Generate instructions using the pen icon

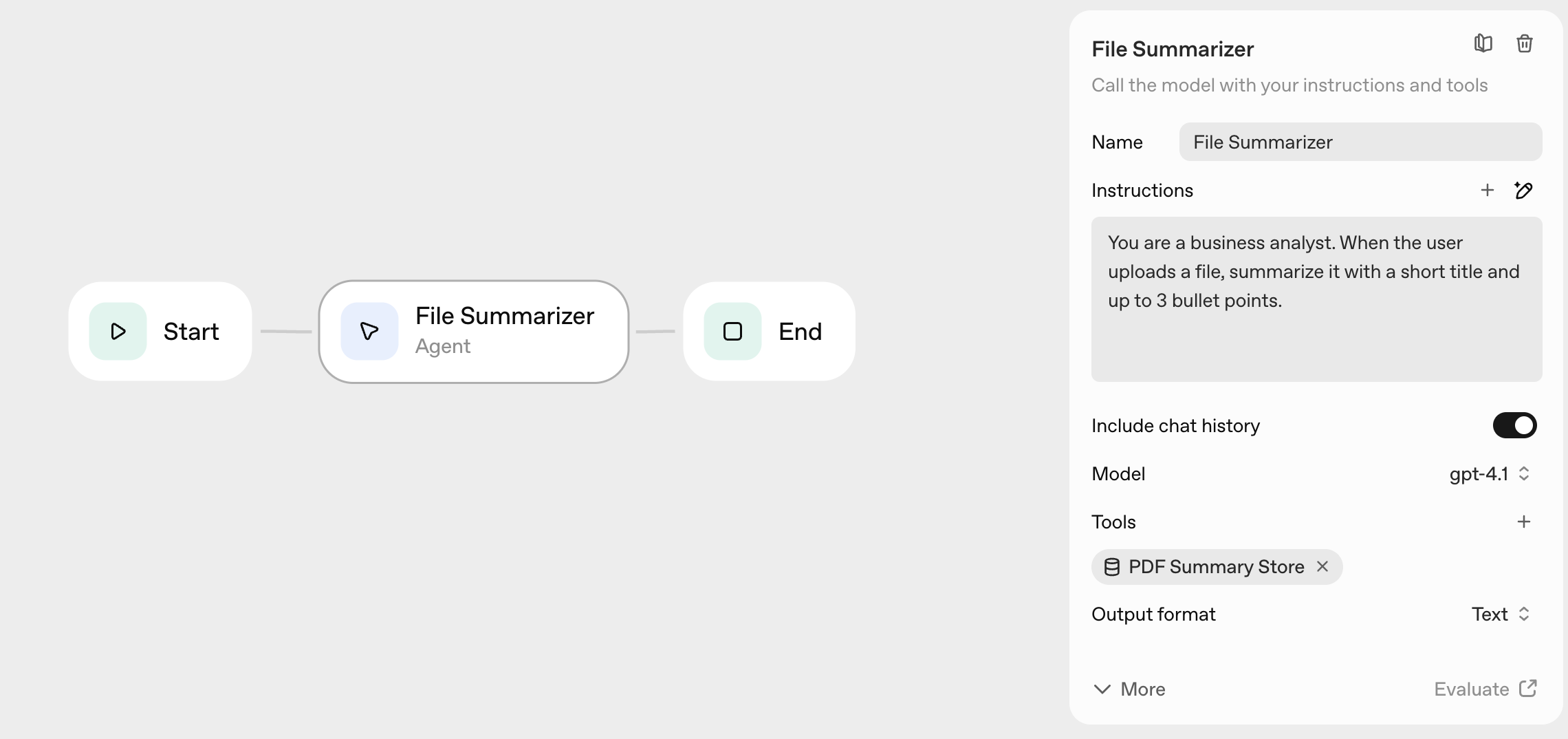1524,190
